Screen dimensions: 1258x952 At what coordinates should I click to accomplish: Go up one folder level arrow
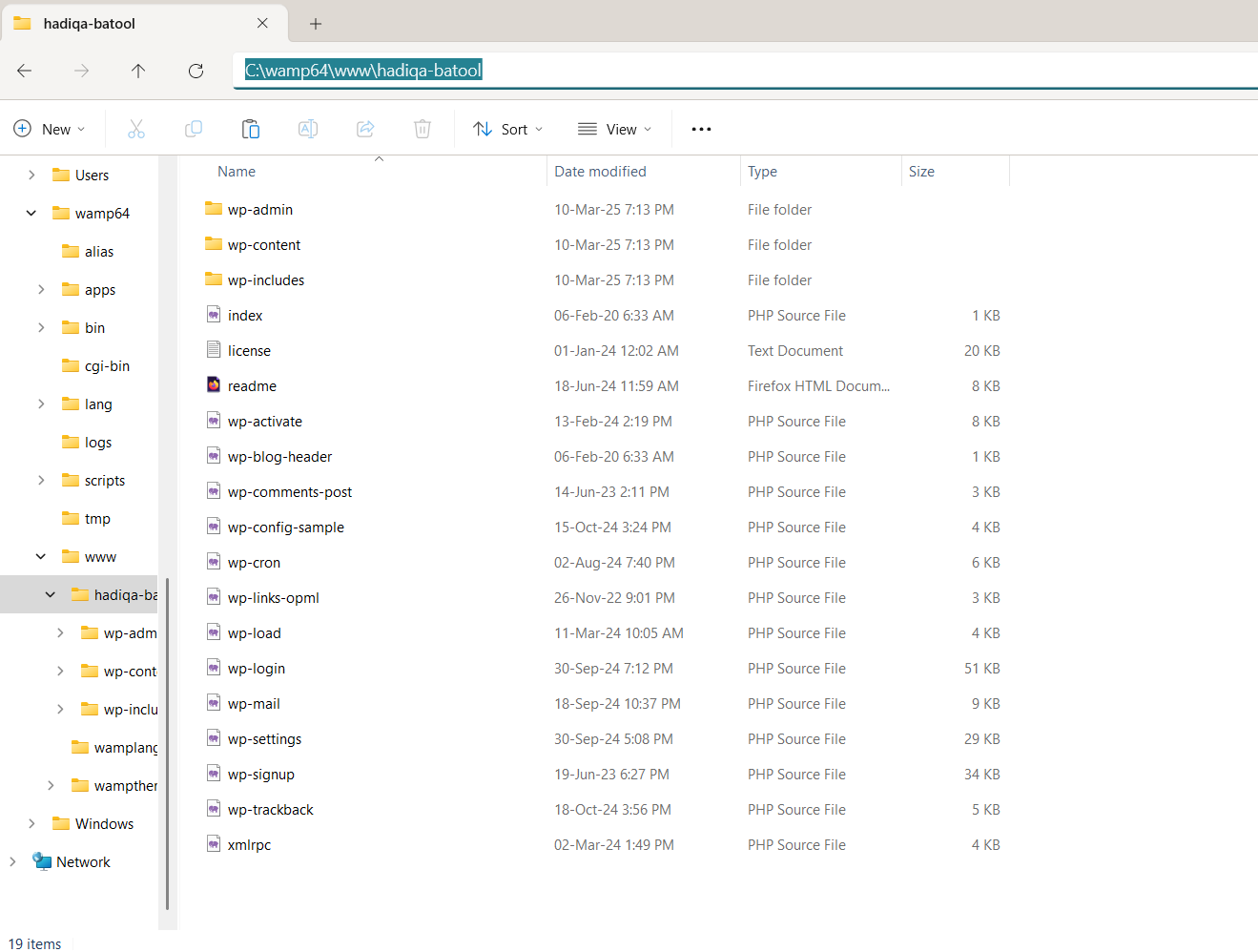coord(138,71)
